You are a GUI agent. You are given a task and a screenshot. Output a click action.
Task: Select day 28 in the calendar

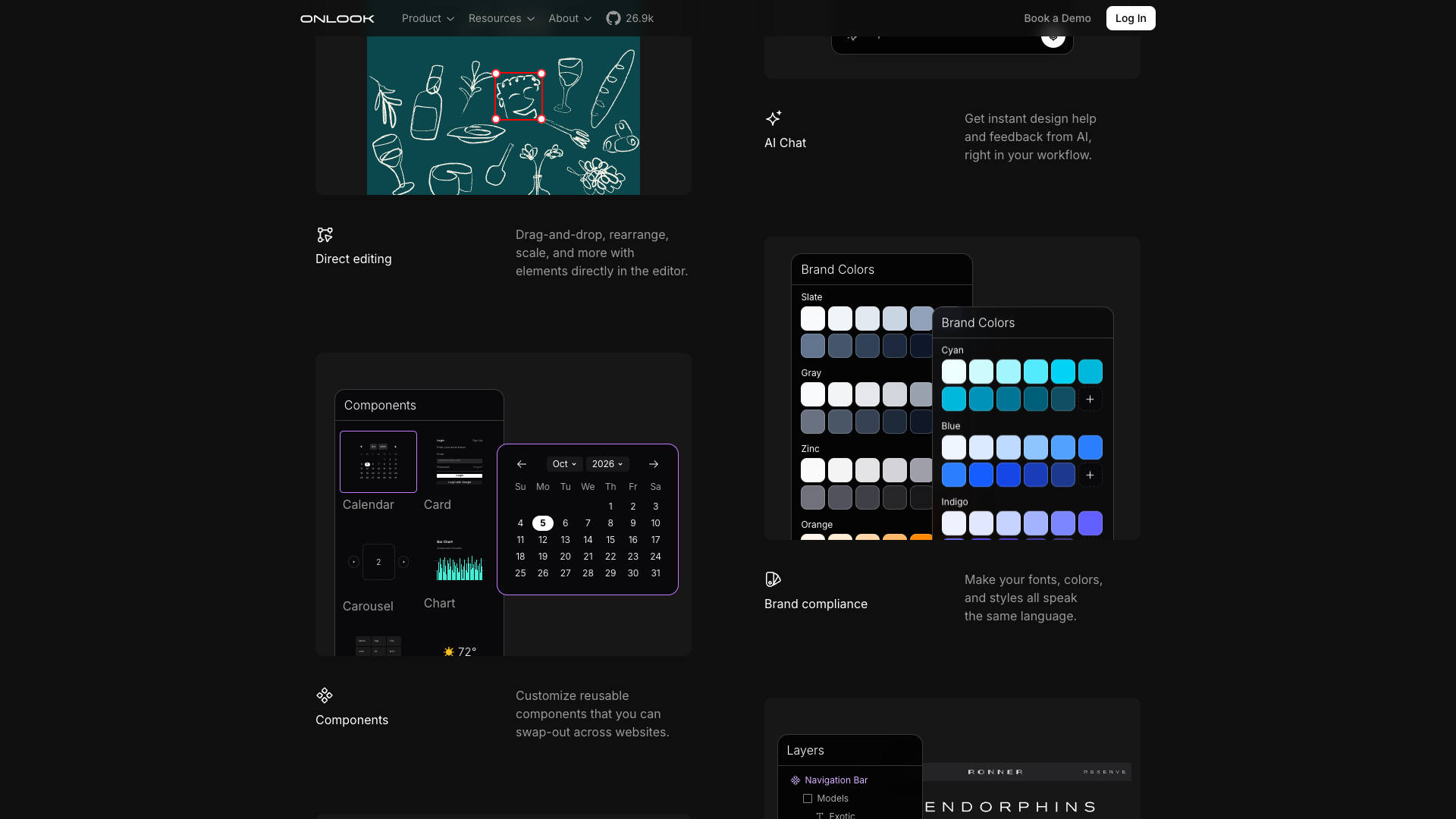pyautogui.click(x=588, y=573)
